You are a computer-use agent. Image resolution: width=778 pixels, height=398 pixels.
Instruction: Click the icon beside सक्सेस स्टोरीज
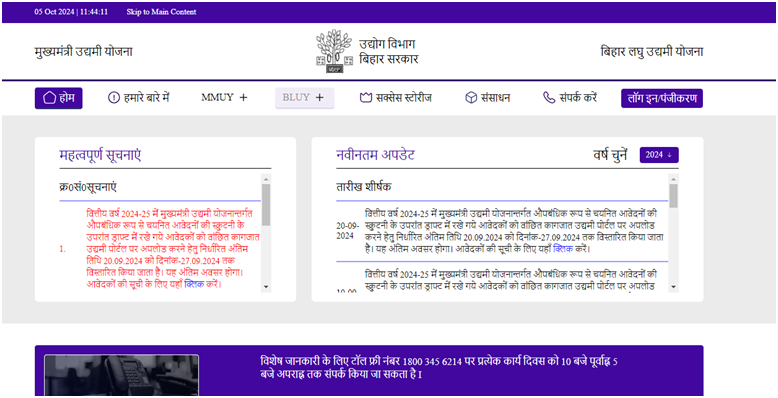click(366, 98)
